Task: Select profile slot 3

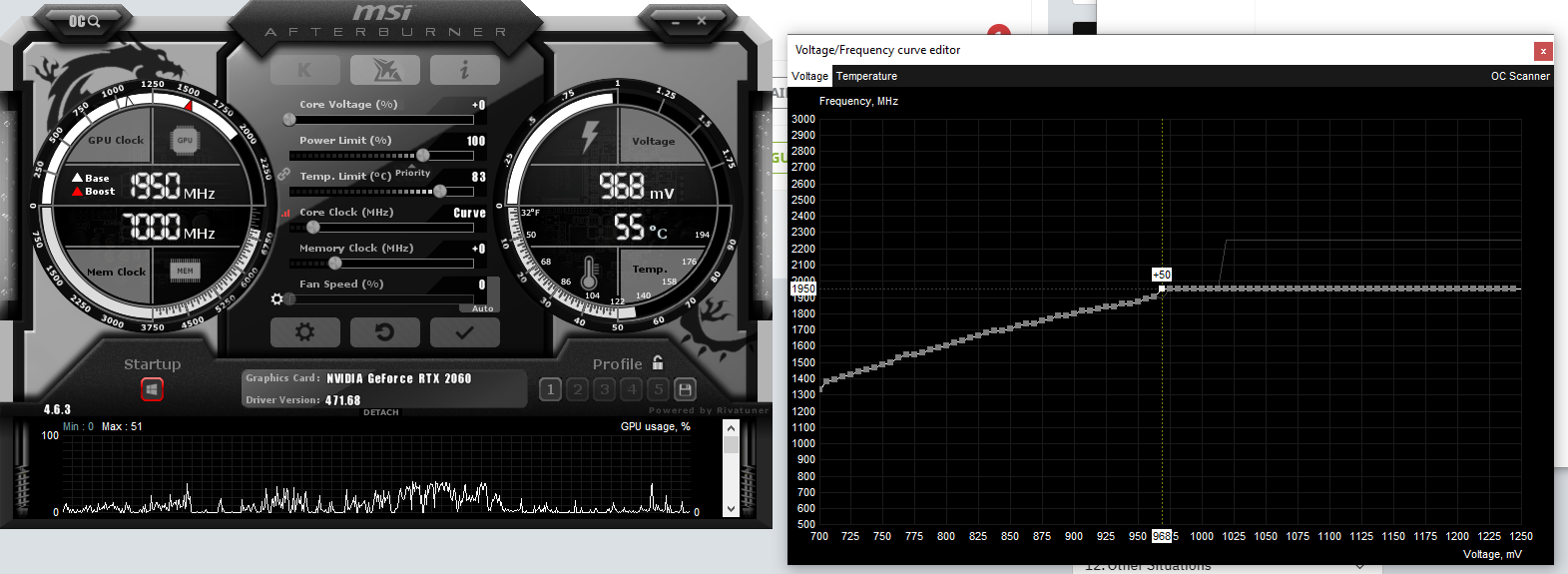Action: click(604, 389)
